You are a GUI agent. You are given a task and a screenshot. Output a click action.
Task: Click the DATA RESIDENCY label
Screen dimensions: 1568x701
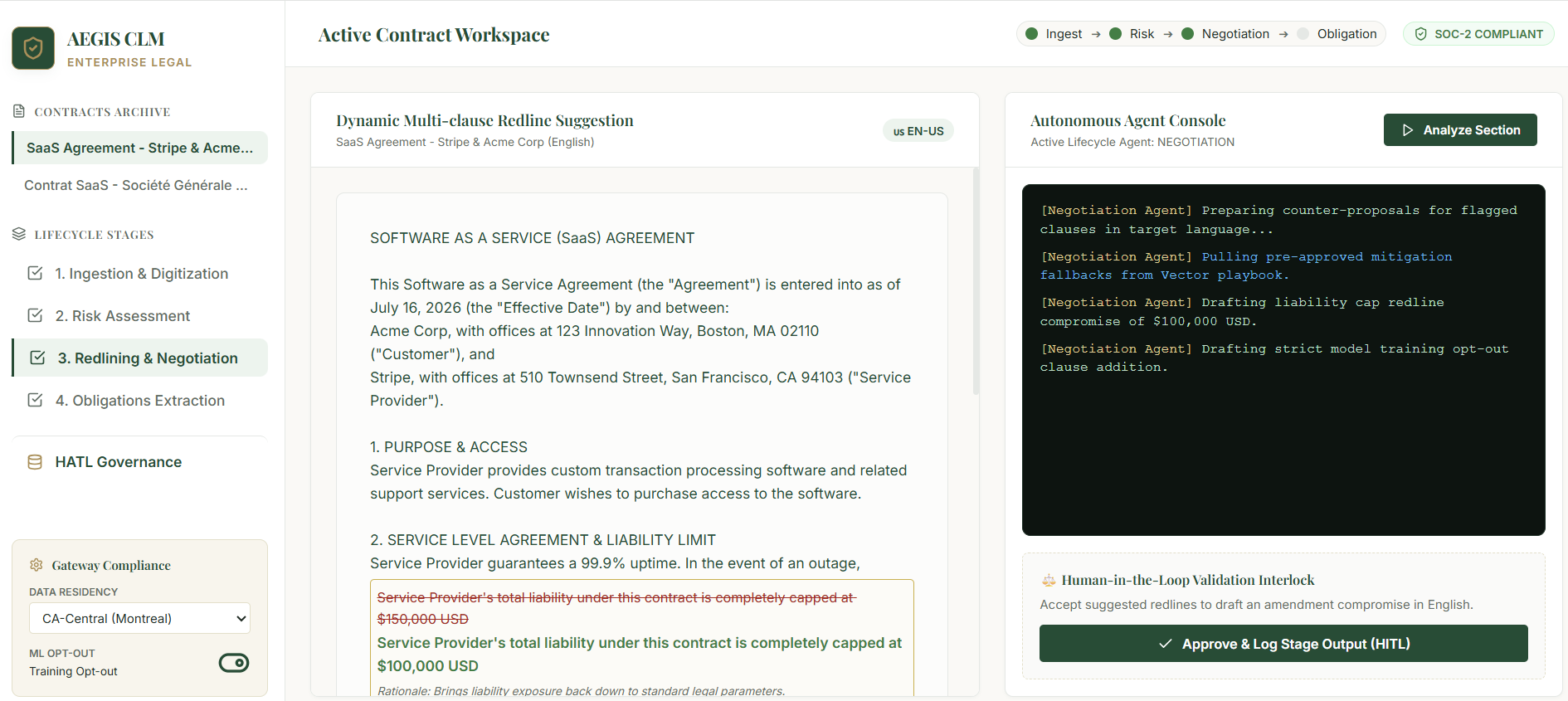coord(74,591)
